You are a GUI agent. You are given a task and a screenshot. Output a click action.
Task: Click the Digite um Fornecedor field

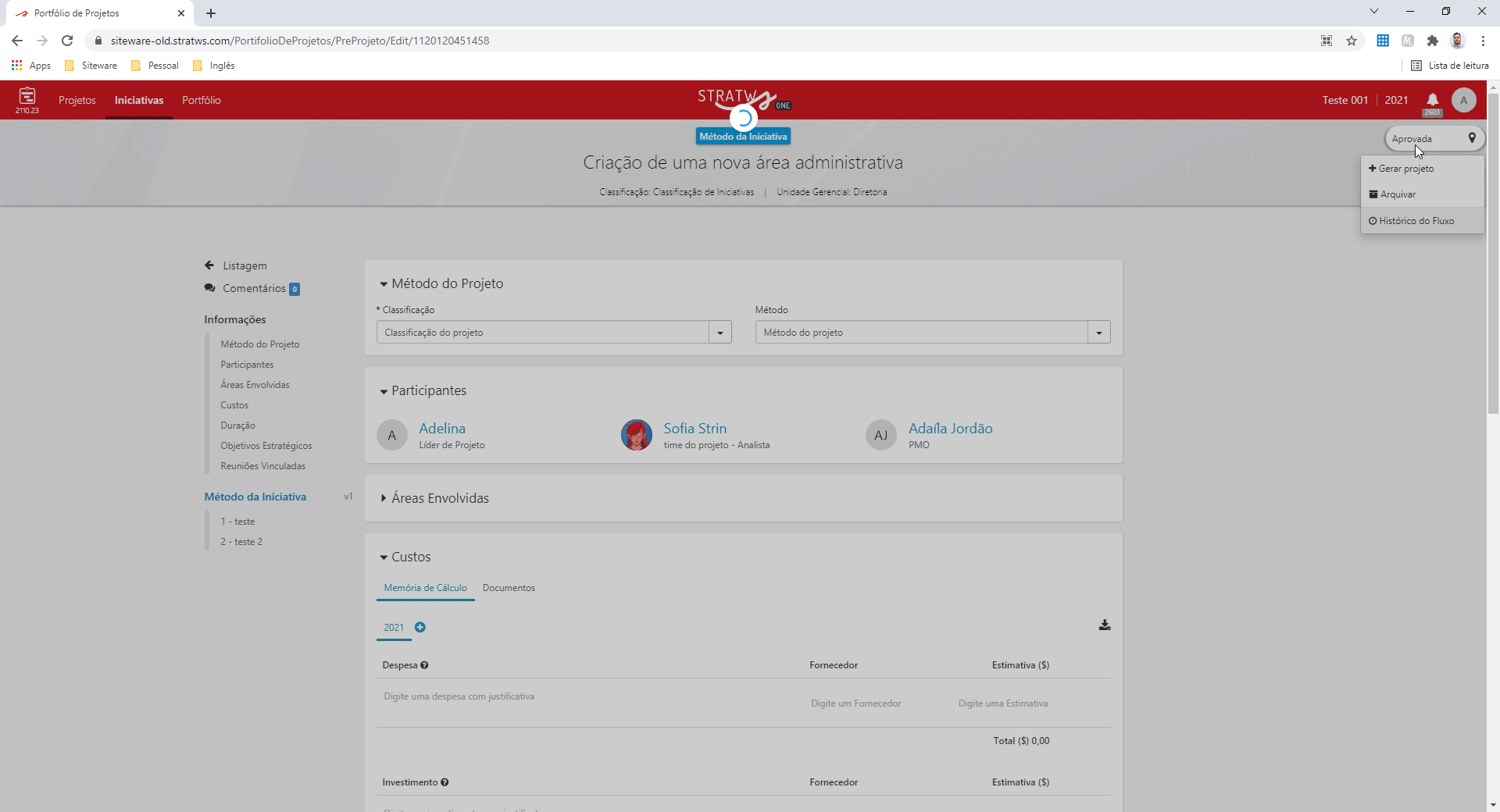[x=856, y=703]
